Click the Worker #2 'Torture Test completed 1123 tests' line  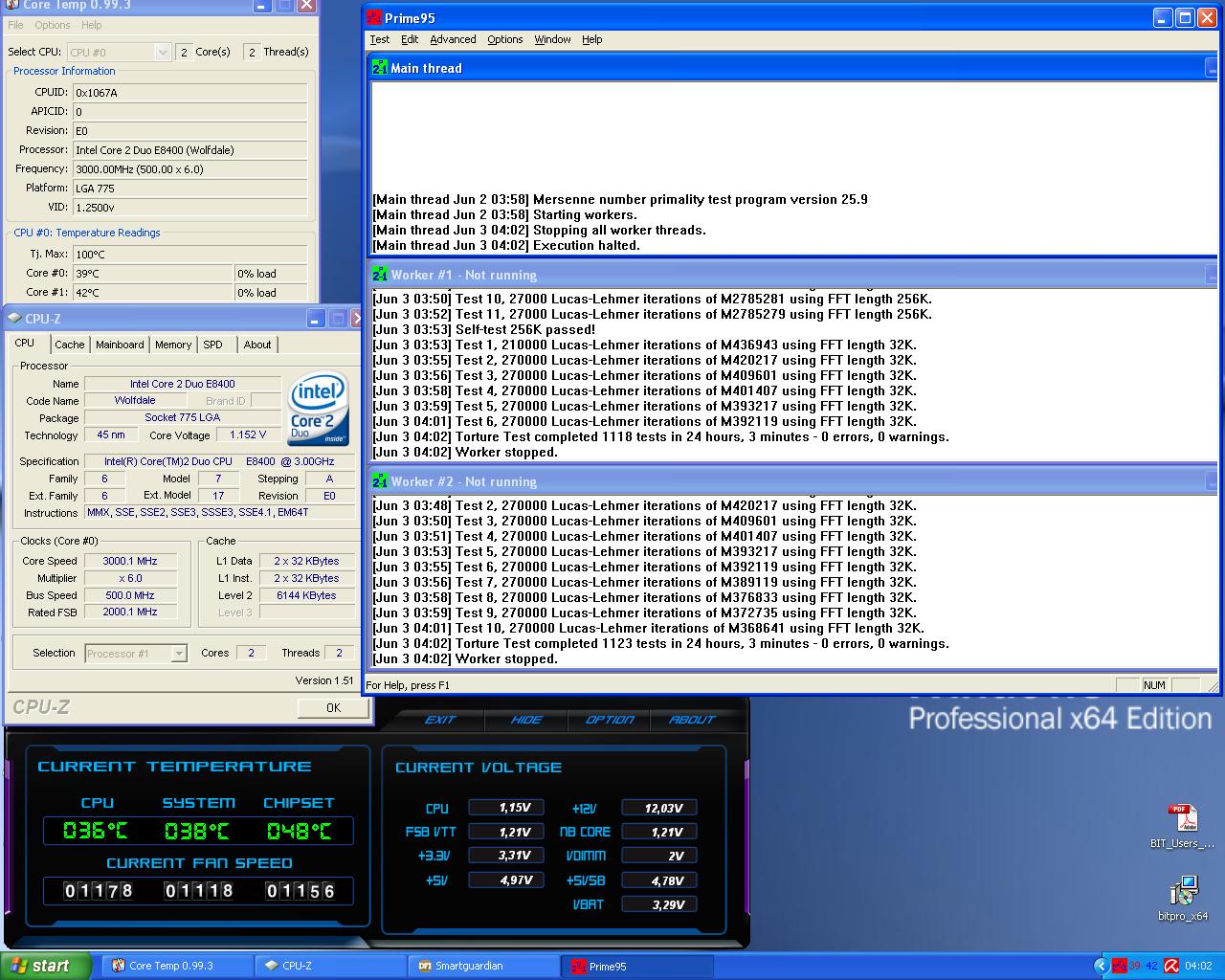point(660,643)
